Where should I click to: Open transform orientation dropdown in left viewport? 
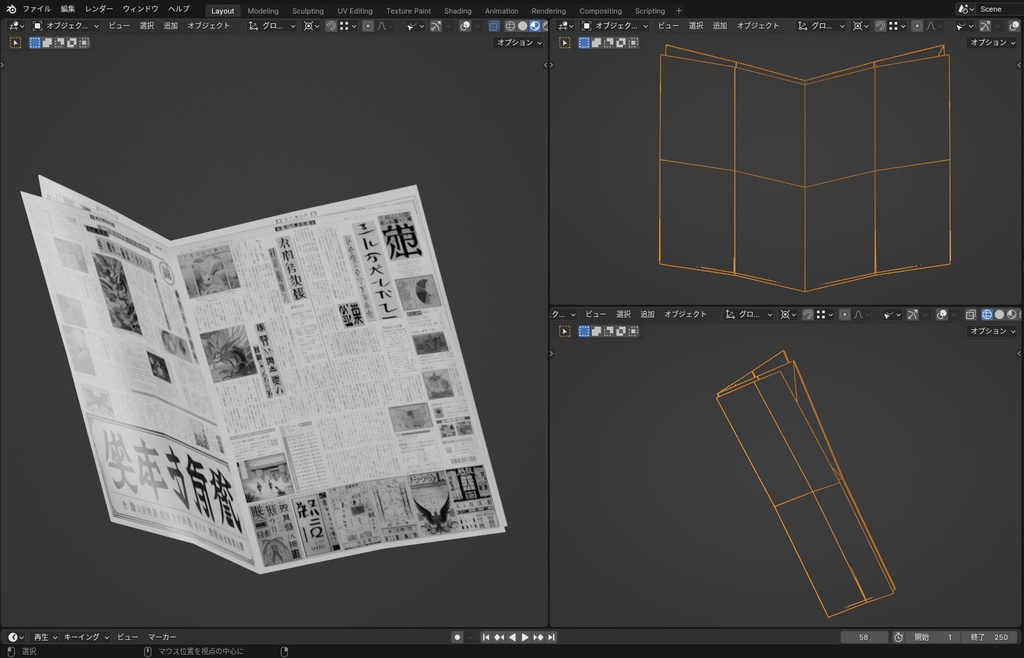pos(272,26)
